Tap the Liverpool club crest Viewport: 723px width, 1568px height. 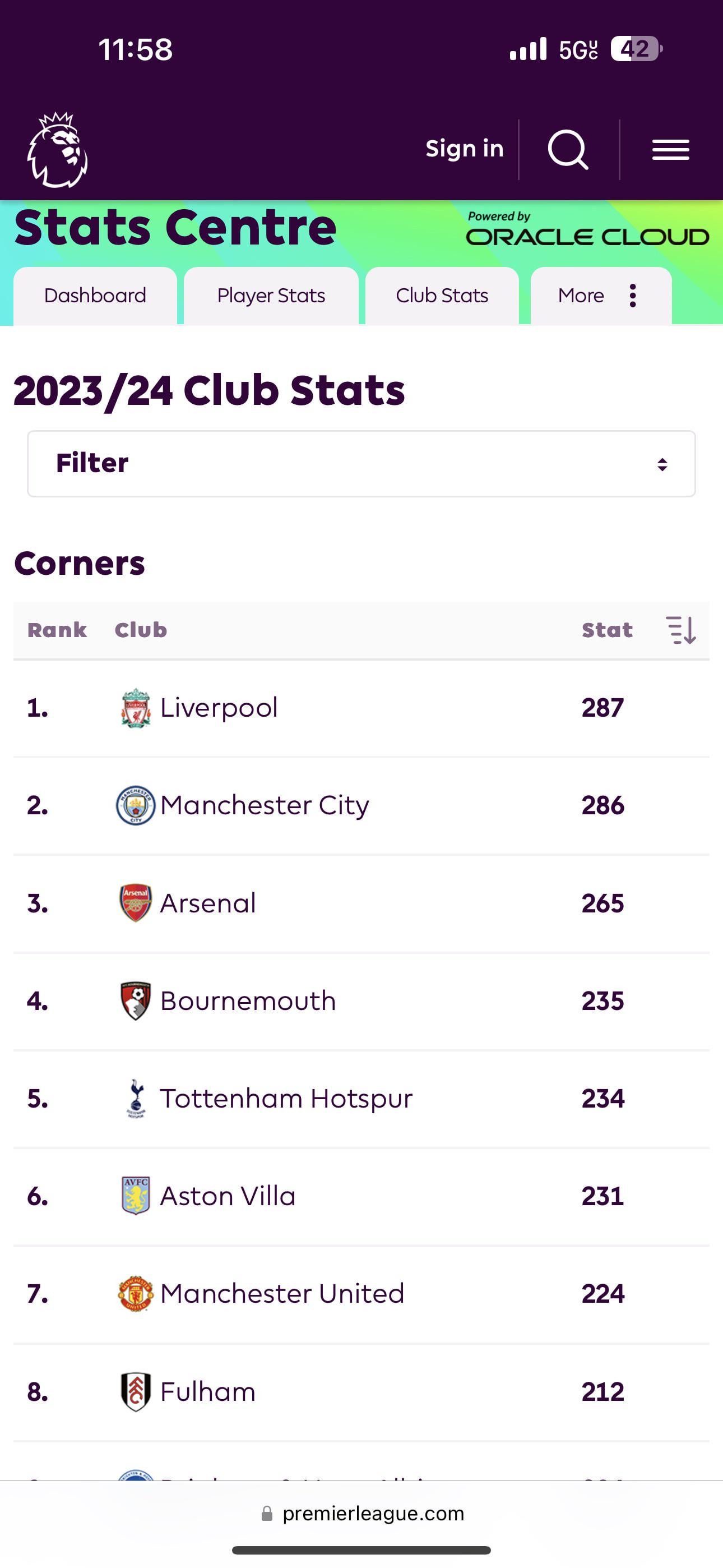(x=136, y=708)
